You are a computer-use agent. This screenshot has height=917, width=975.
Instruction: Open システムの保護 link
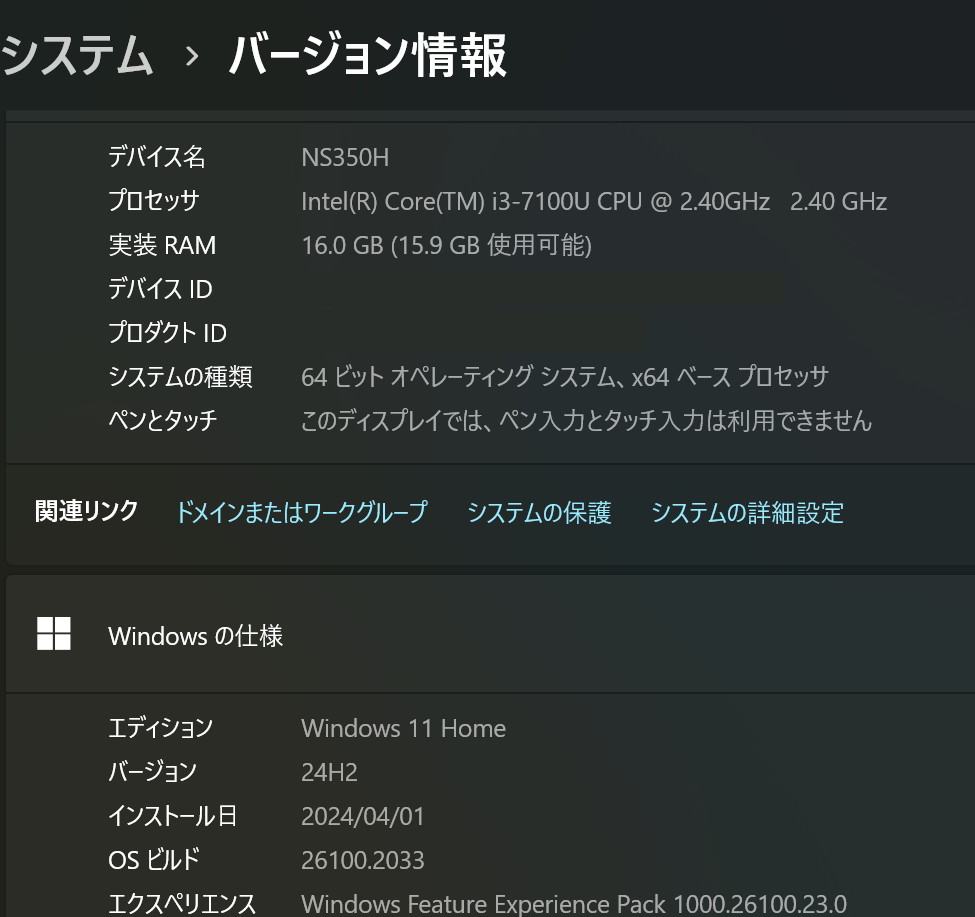539,512
